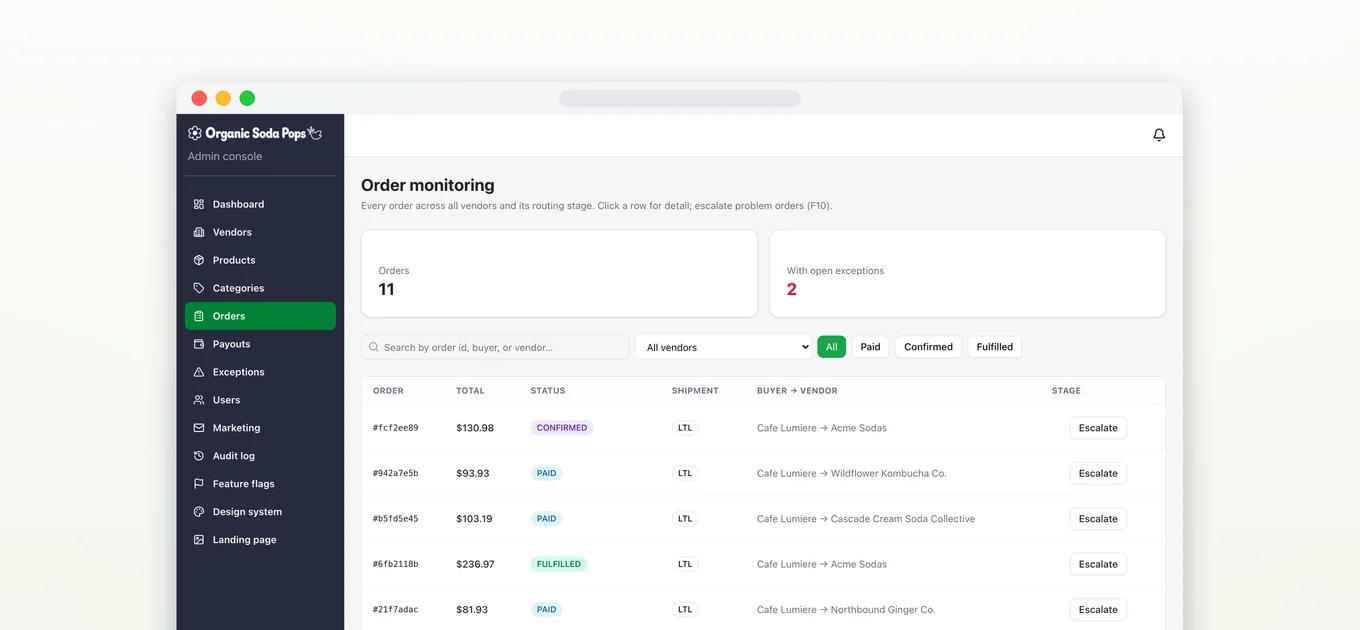The image size is (1360, 630).
Task: Filter orders by Paid status
Action: [870, 347]
